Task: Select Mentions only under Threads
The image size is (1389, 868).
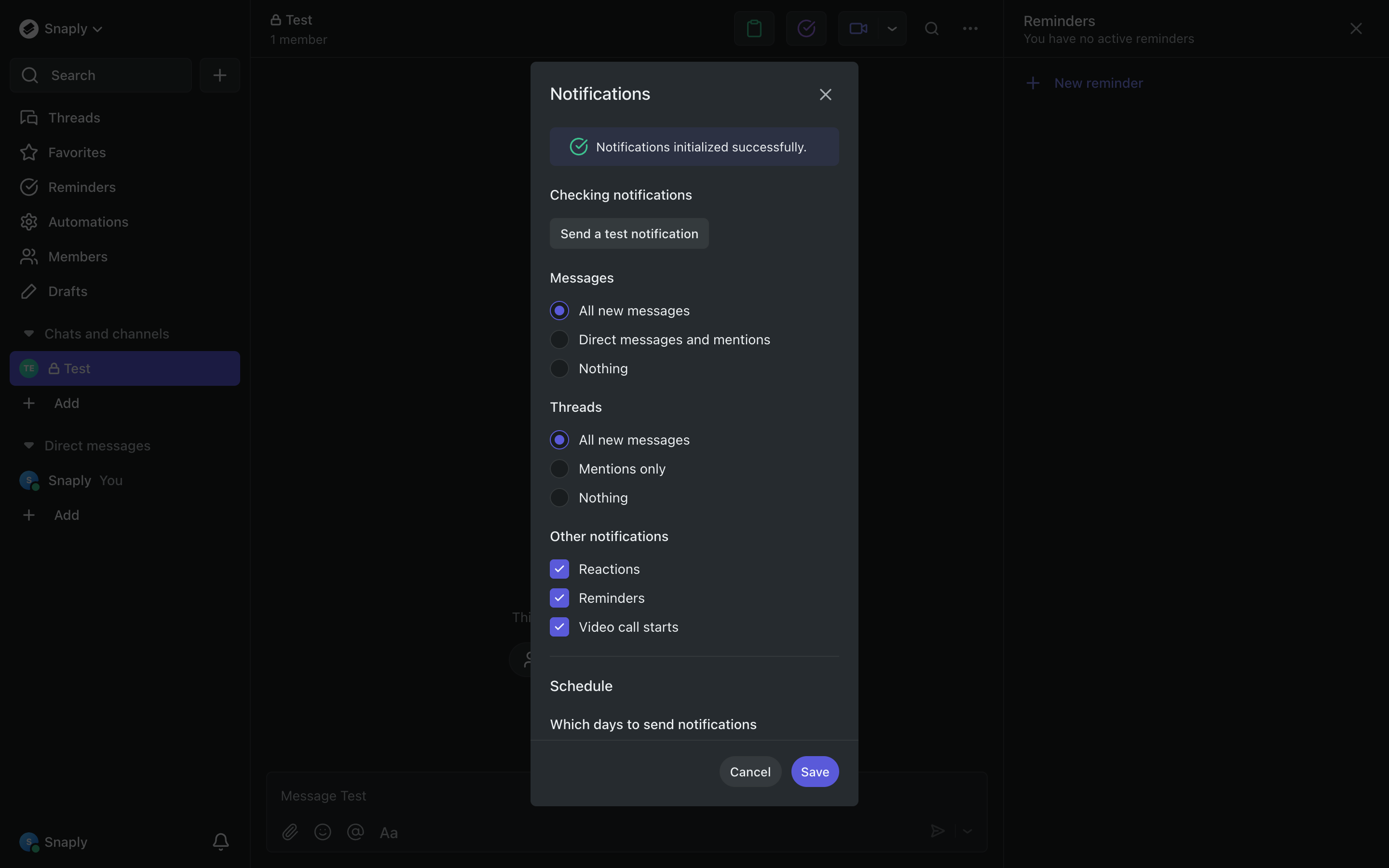Action: tap(559, 469)
